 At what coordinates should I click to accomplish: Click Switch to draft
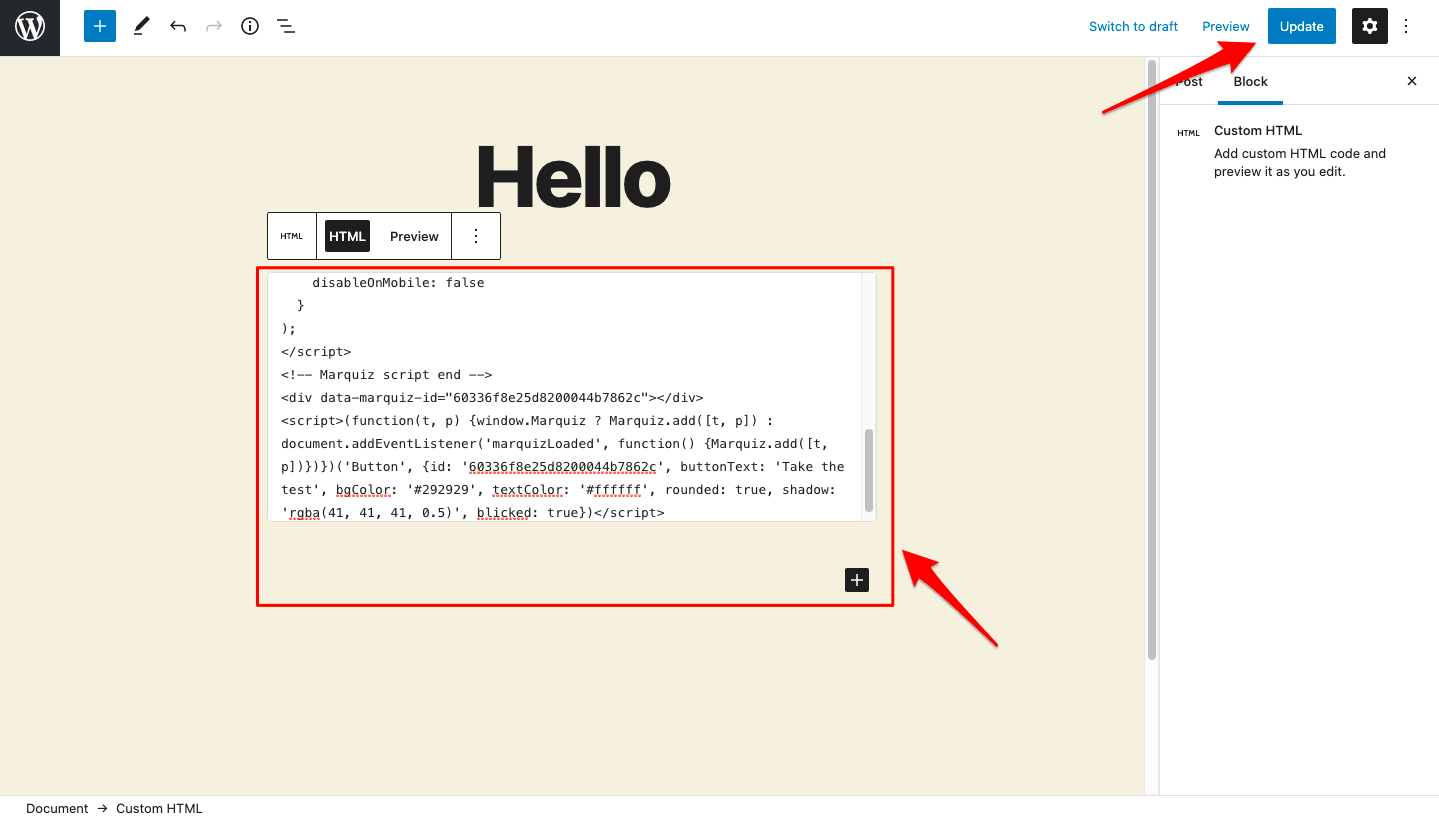(x=1133, y=26)
